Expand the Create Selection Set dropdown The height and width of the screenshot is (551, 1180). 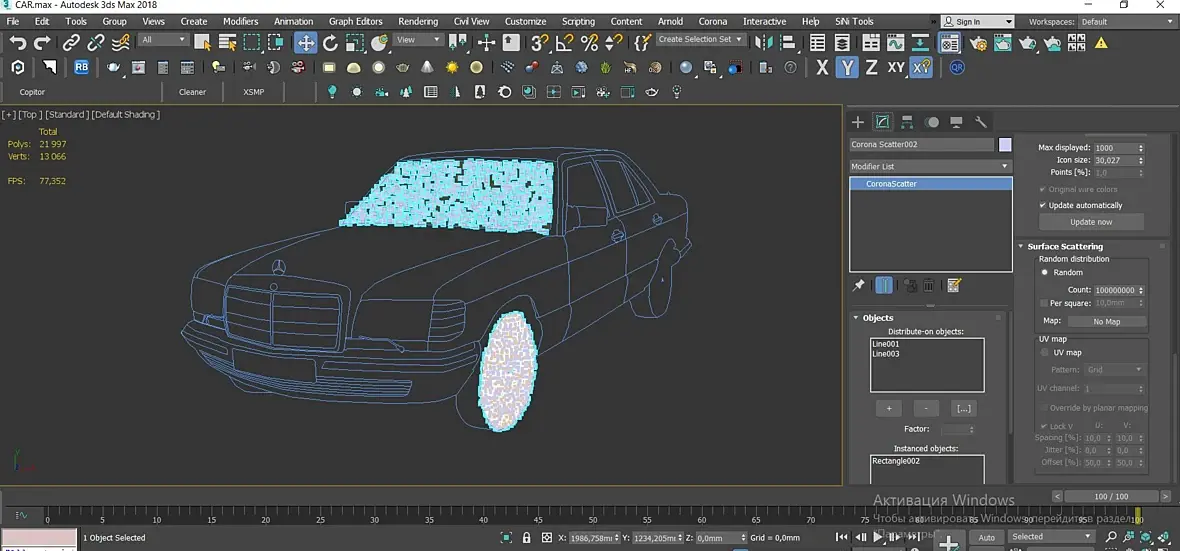coord(701,40)
